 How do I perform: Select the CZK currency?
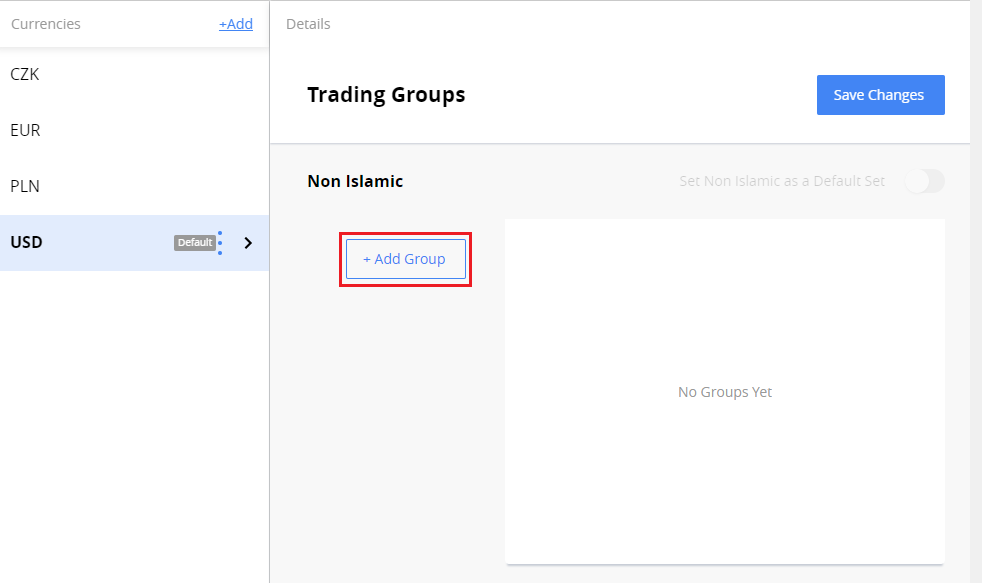[x=25, y=74]
